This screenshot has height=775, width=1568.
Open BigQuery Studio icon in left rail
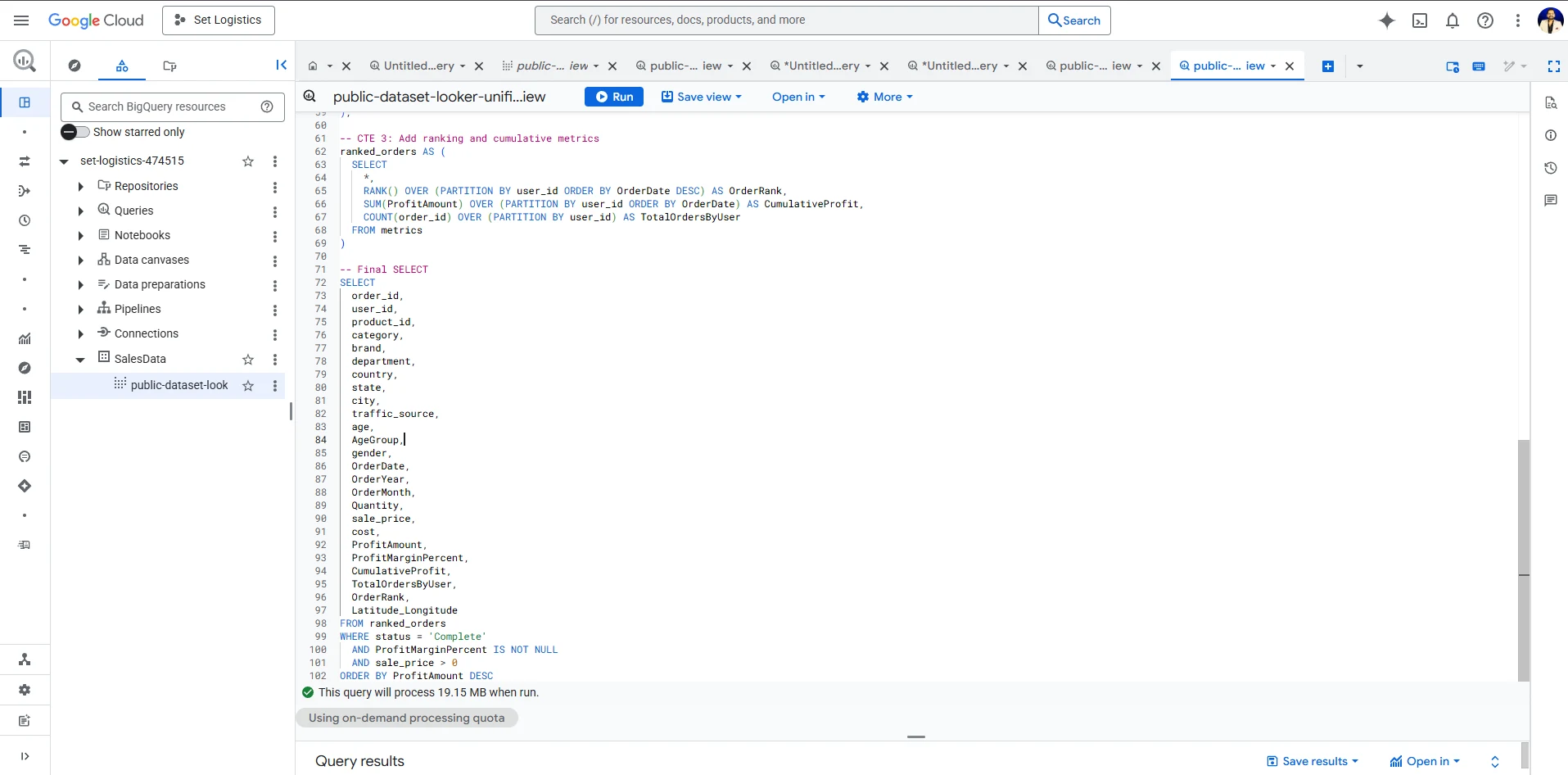click(25, 102)
